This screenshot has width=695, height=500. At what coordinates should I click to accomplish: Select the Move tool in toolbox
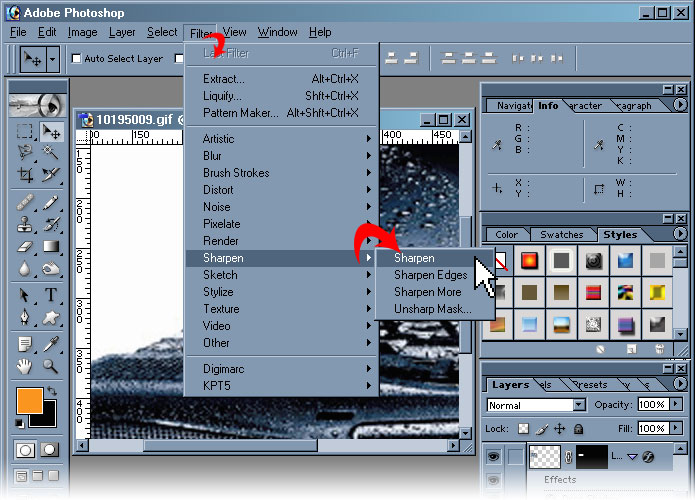tap(51, 131)
